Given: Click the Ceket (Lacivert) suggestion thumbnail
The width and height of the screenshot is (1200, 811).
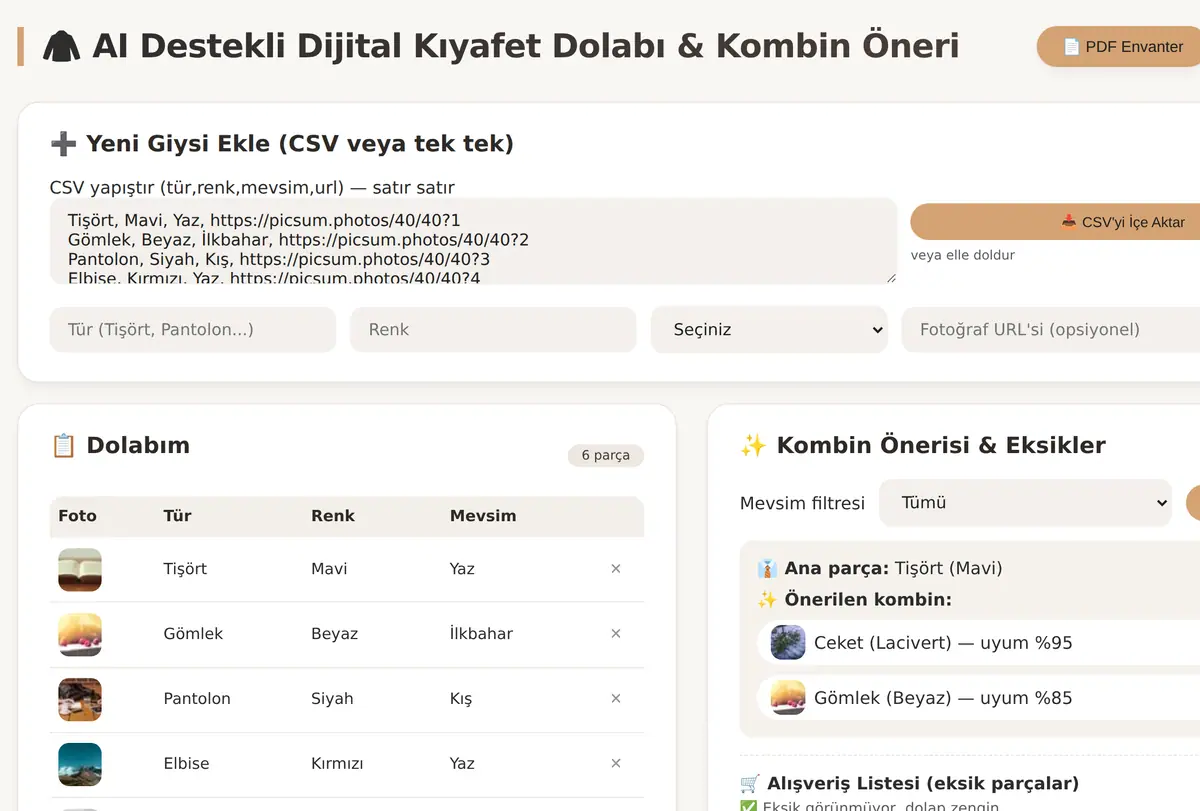Looking at the screenshot, I should [x=788, y=642].
